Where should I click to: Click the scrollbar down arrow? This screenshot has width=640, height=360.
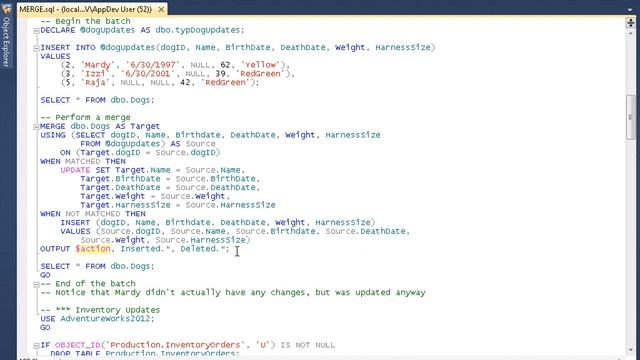631,350
